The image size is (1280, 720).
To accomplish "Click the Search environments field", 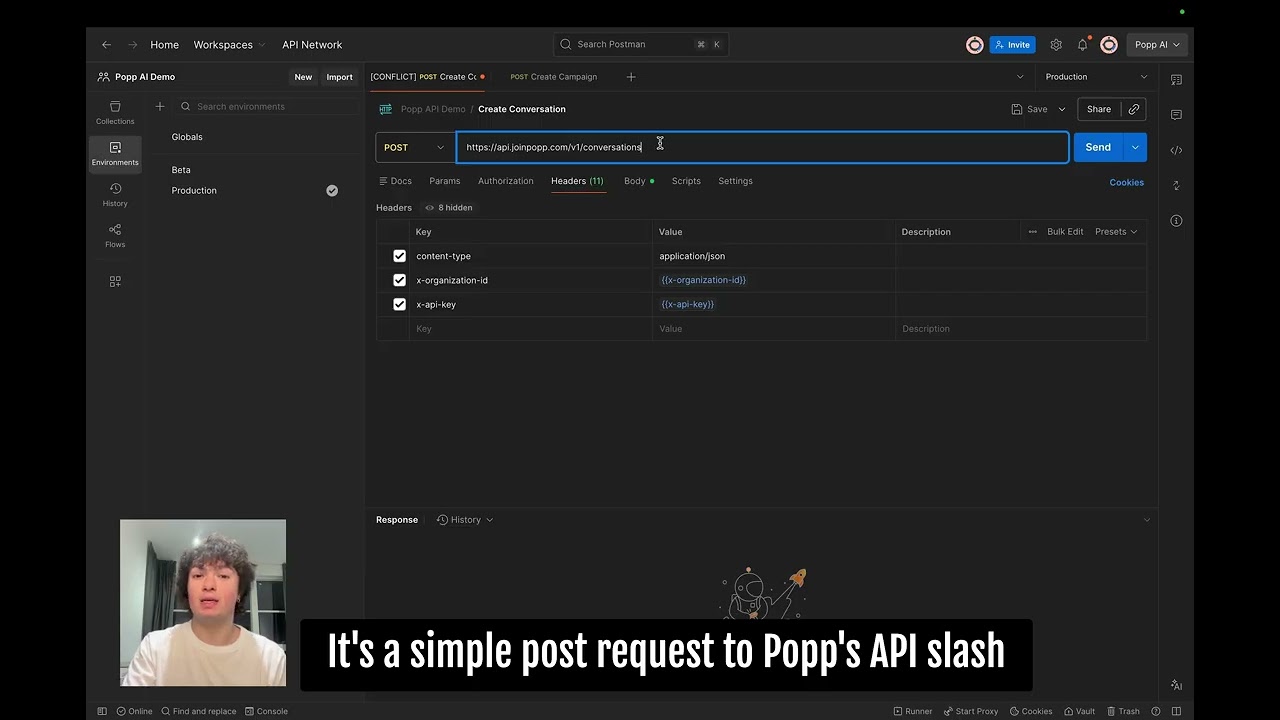I will pyautogui.click(x=267, y=106).
